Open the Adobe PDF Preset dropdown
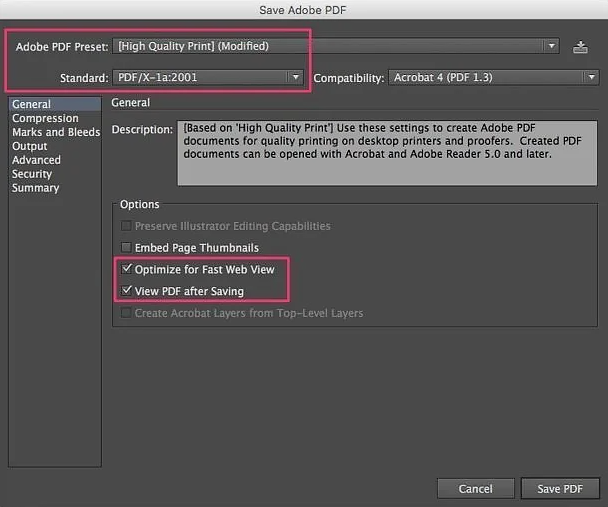Screen dimensions: 608x507 tap(336, 46)
